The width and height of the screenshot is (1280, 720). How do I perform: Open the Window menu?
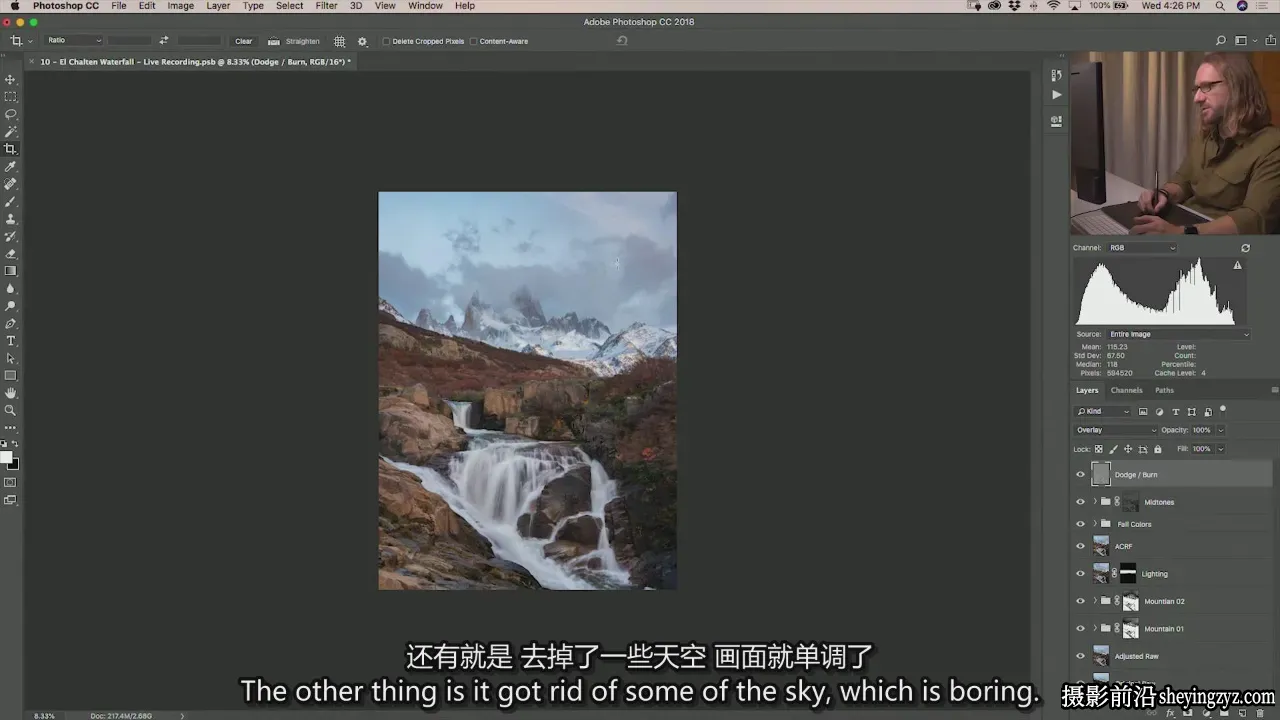pyautogui.click(x=425, y=6)
